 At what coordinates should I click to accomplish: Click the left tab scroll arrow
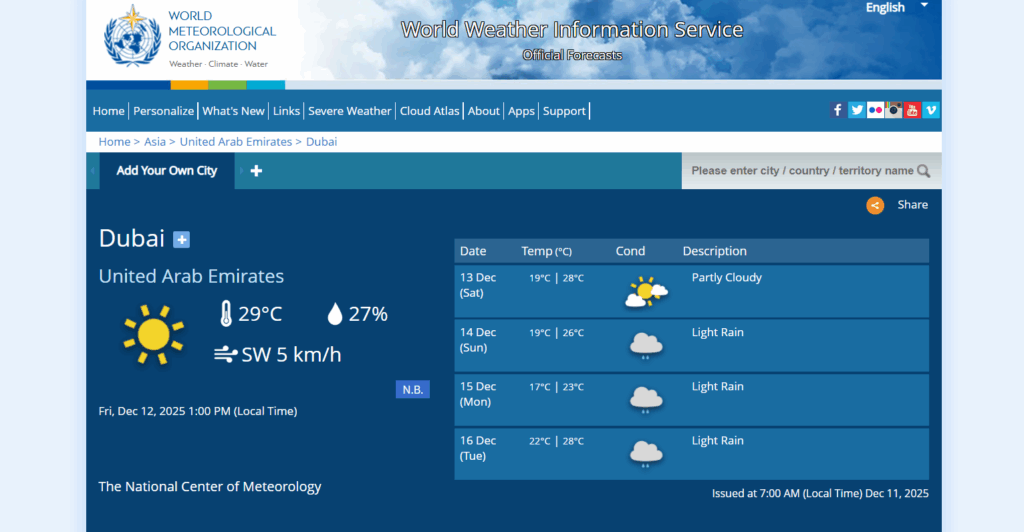(93, 171)
